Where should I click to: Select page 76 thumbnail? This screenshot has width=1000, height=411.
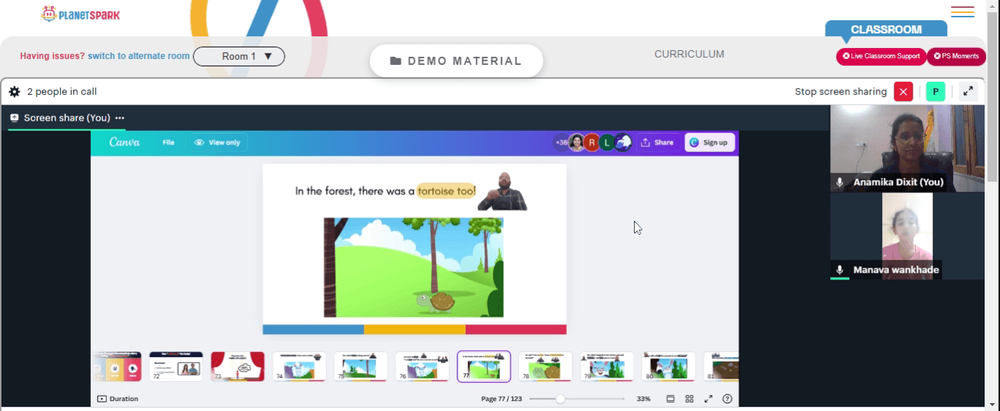point(422,366)
